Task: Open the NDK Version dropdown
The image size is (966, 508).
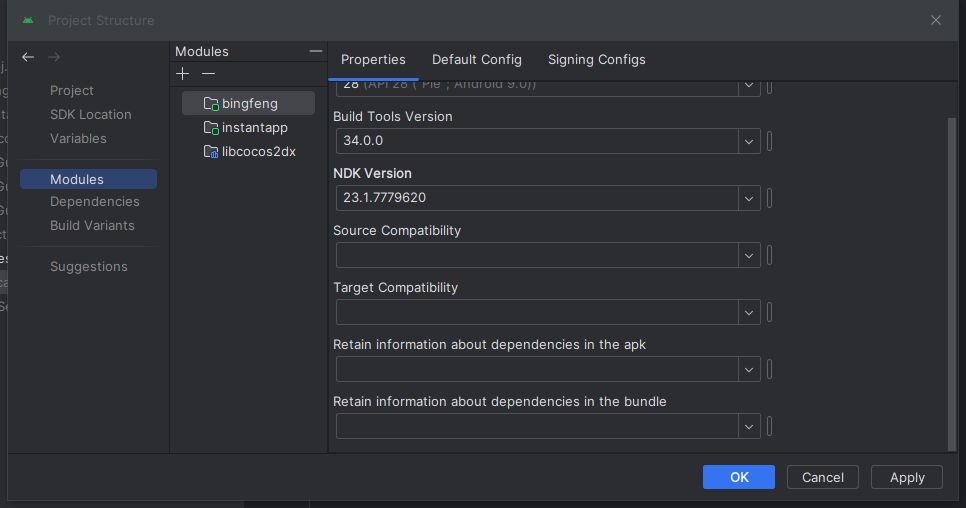Action: pos(749,198)
